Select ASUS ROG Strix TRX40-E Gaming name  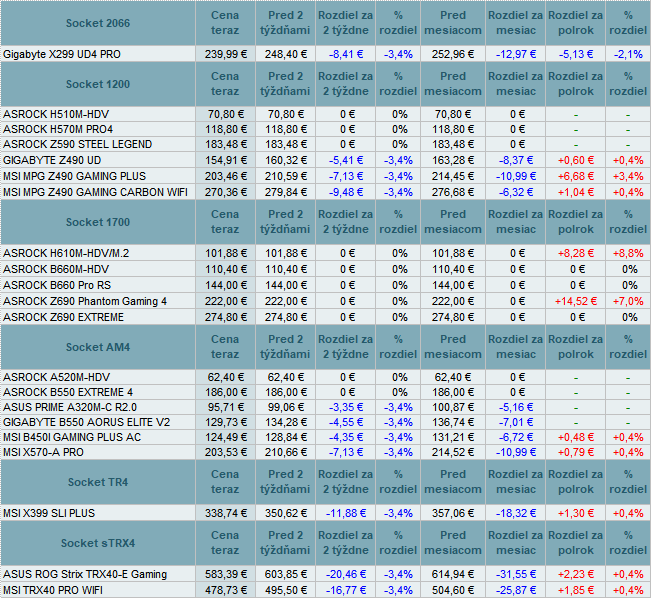tap(85, 574)
